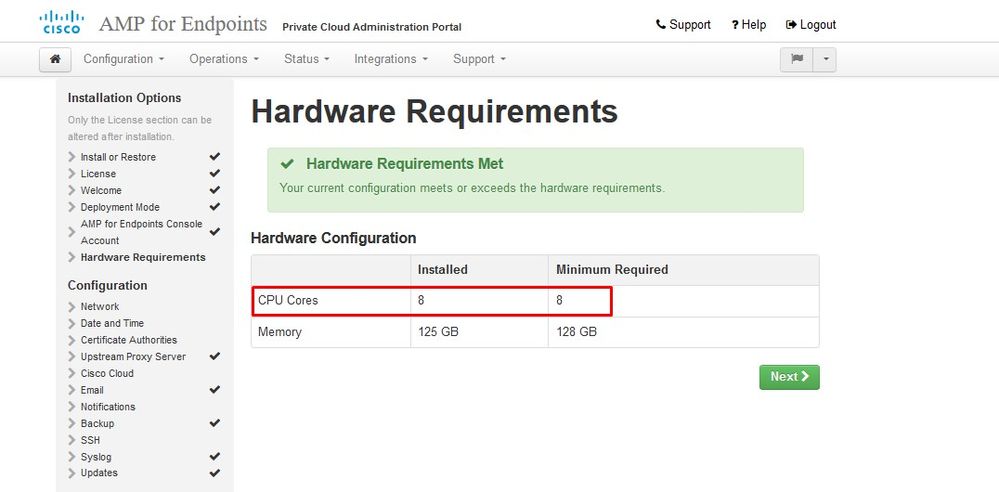Click chevron arrow before SSH
Screen dimensions: 999x492
[x=71, y=440]
